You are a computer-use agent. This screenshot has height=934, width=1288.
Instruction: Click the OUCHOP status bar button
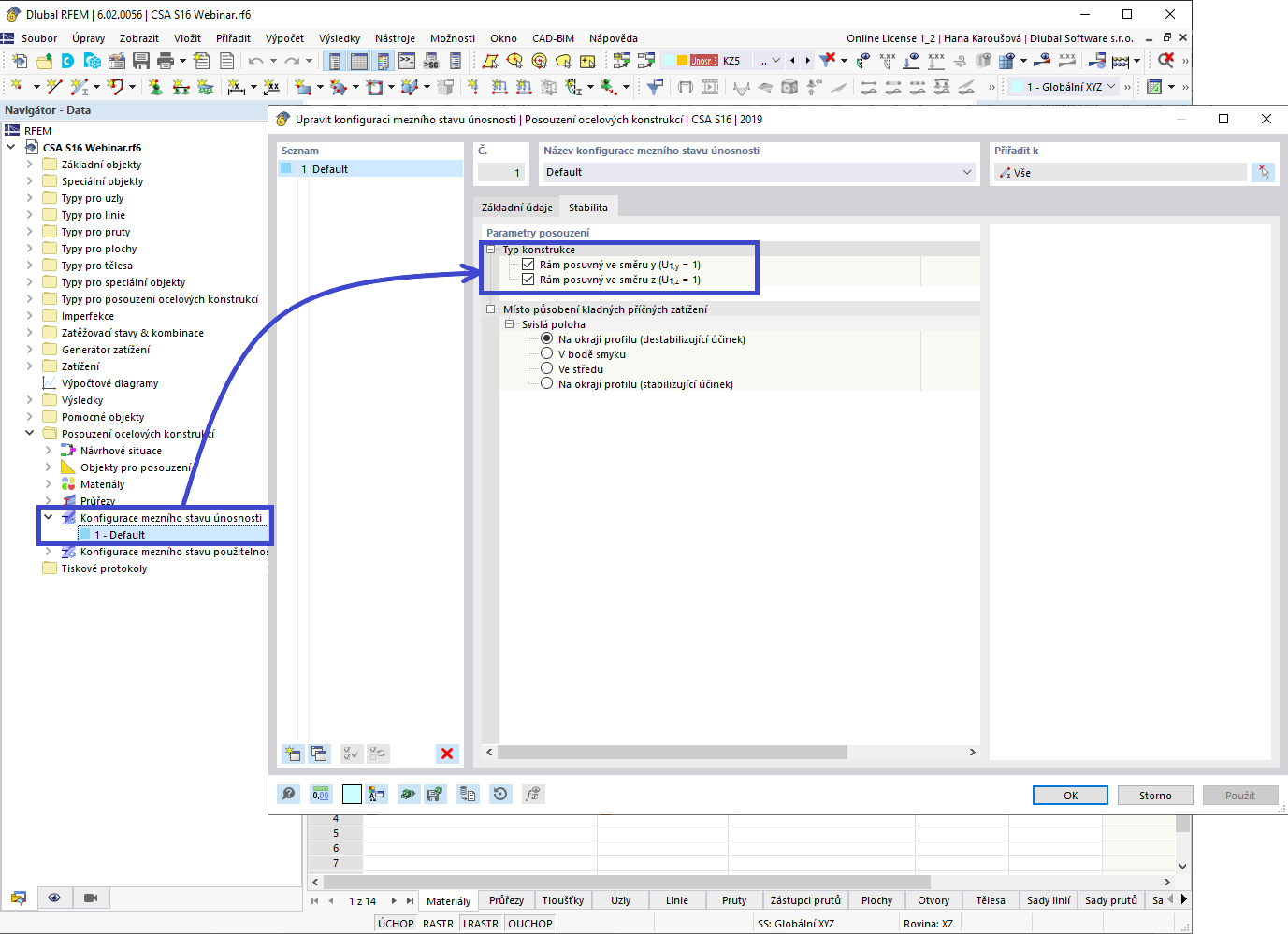(x=530, y=924)
